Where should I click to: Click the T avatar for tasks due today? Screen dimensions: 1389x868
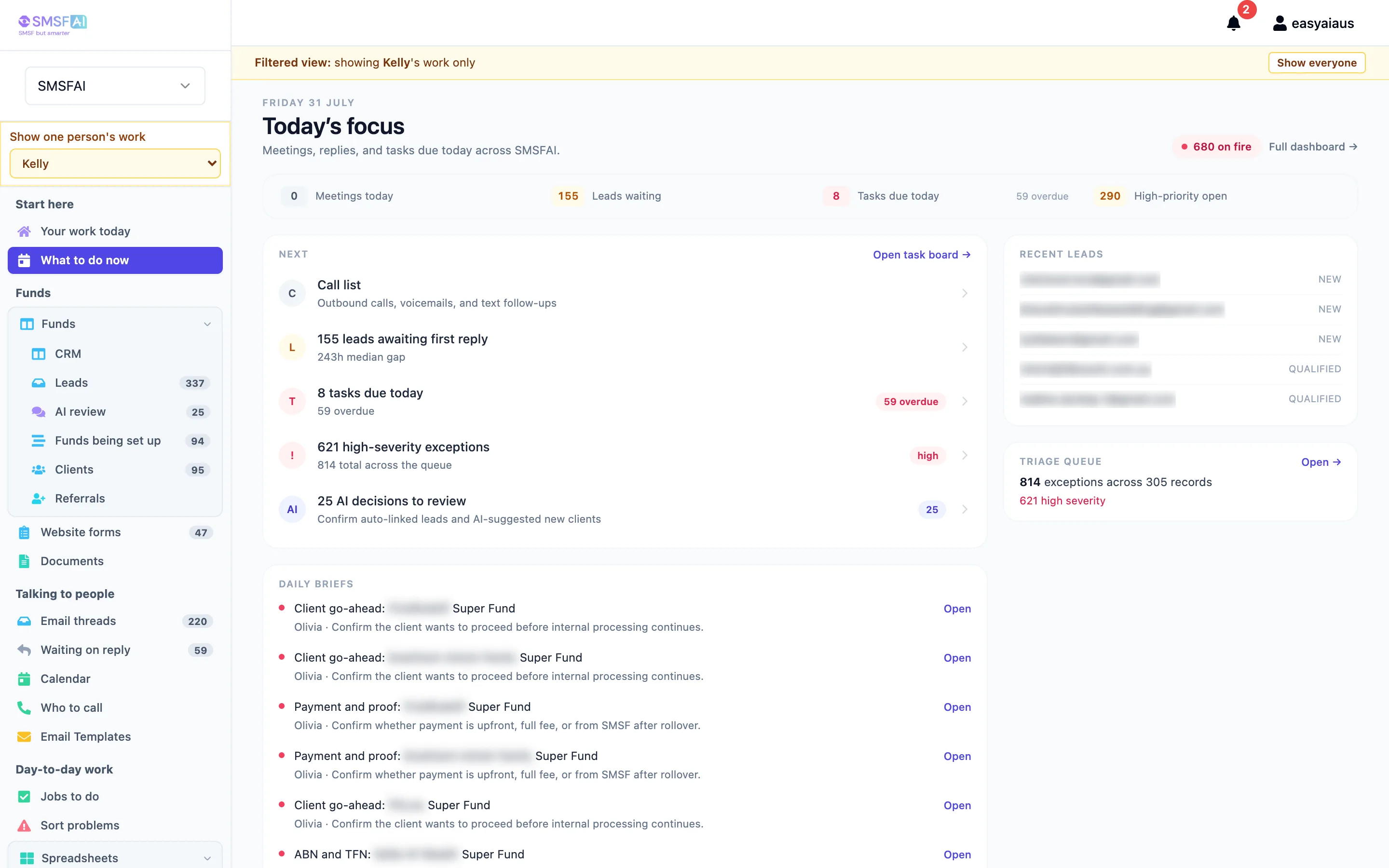pyautogui.click(x=292, y=401)
